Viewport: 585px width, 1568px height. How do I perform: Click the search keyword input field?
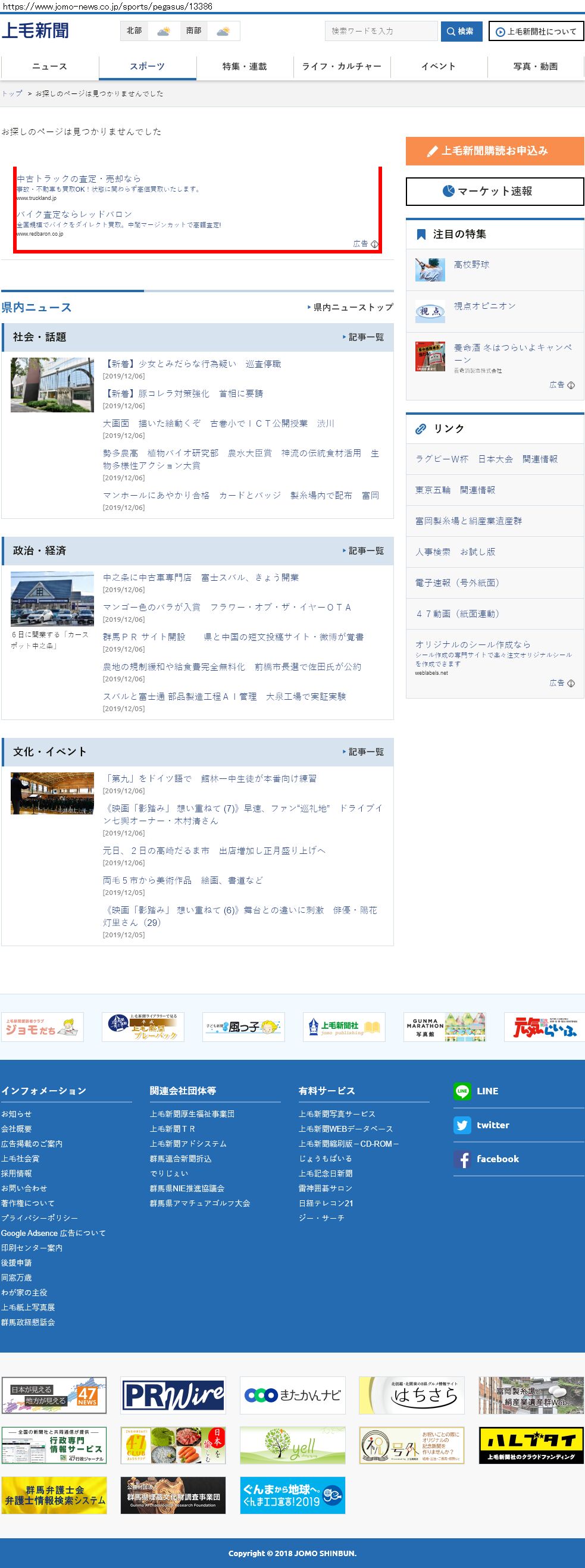pyautogui.click(x=381, y=31)
